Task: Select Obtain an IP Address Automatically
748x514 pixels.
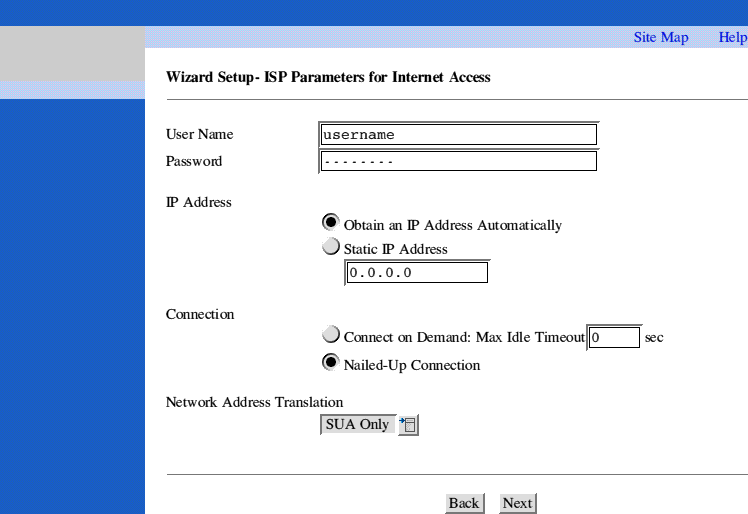Action: tap(331, 223)
